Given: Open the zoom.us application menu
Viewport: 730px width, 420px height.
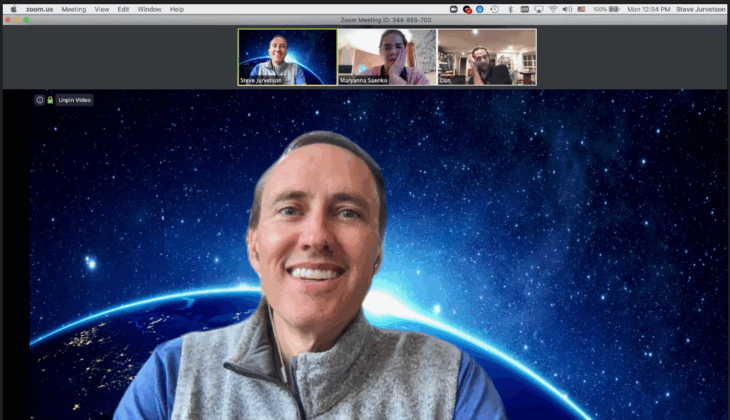Looking at the screenshot, I should [39, 9].
